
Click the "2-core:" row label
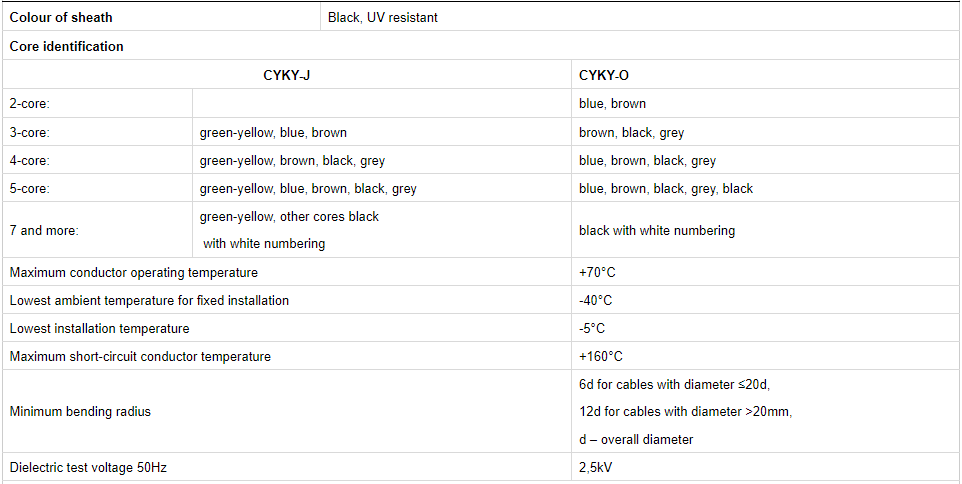pos(30,103)
